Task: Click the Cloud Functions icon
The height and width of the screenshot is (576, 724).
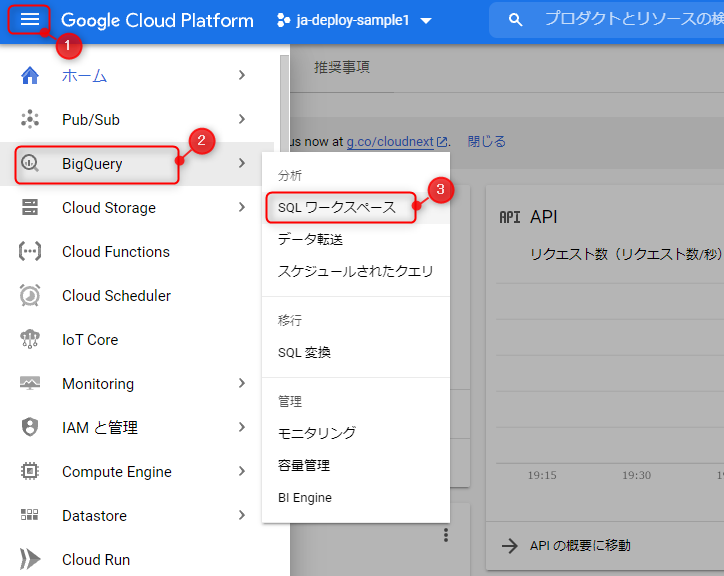Action: pos(30,252)
